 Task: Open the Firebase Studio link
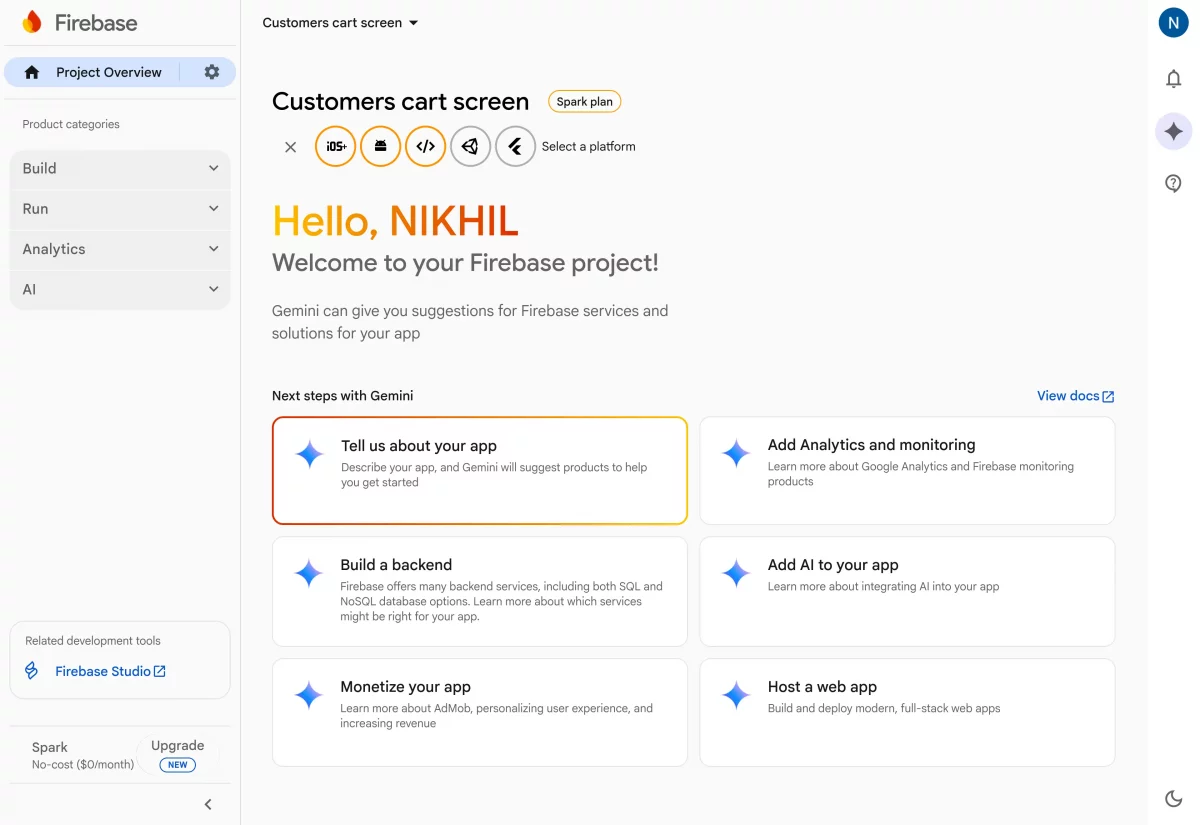click(110, 671)
